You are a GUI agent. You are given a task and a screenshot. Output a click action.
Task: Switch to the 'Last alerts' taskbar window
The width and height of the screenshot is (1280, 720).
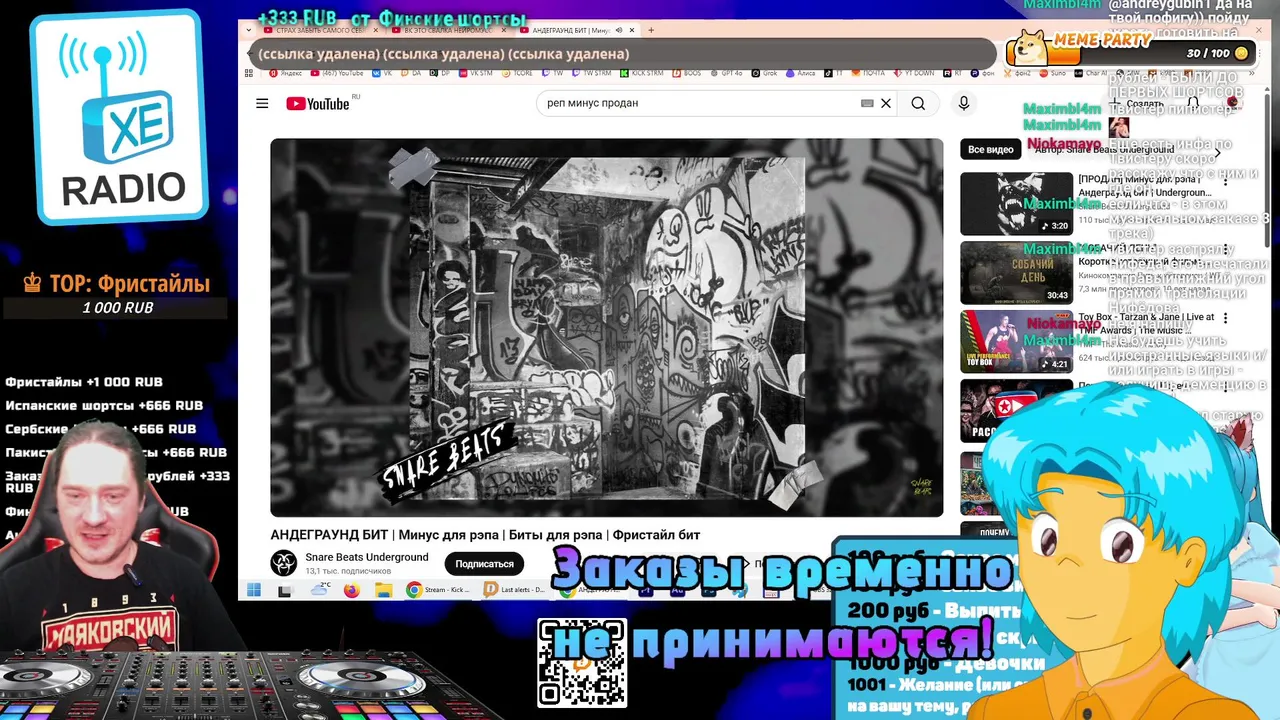514,590
